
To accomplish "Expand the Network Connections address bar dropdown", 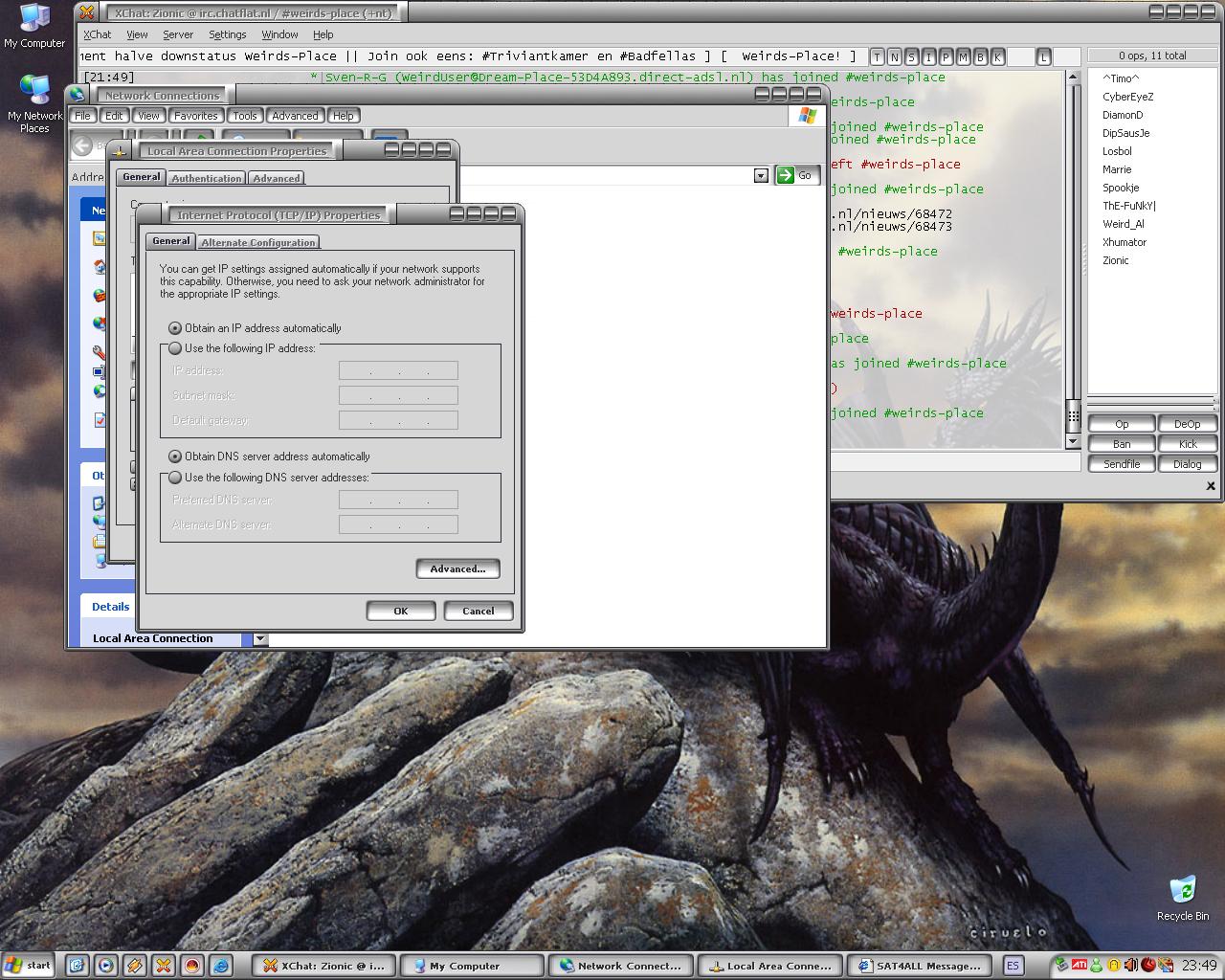I will (x=761, y=175).
